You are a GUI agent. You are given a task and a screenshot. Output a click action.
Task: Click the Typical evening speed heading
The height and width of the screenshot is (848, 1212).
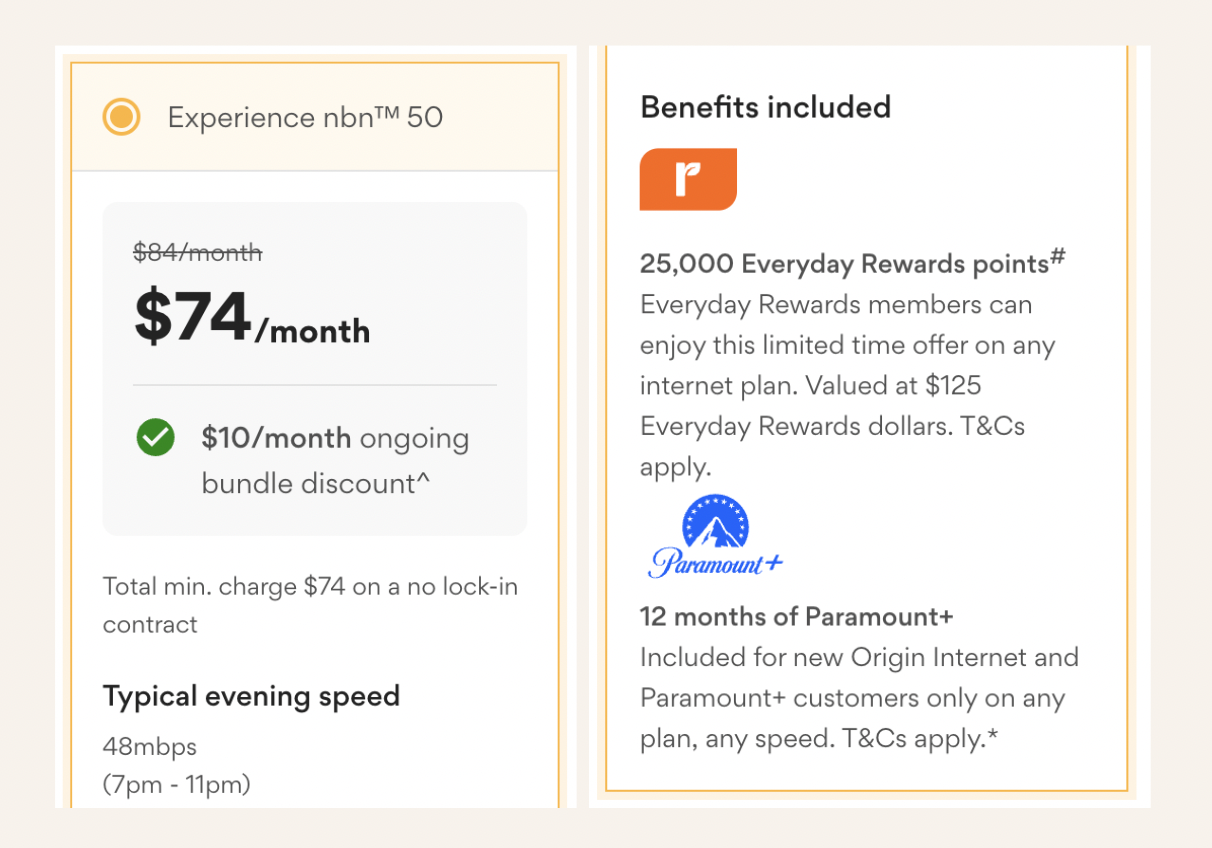click(251, 696)
